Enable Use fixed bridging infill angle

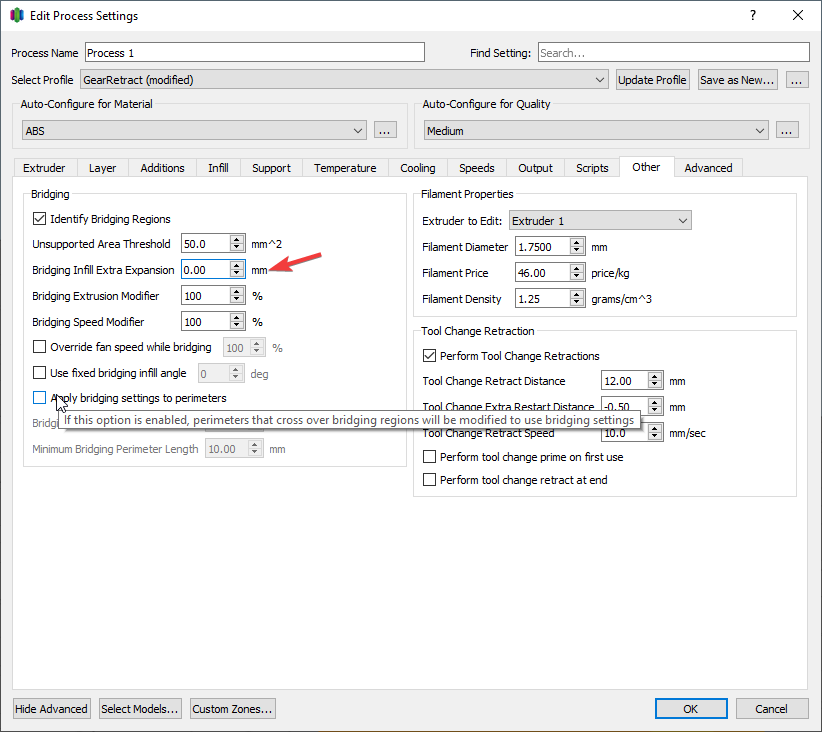point(39,373)
